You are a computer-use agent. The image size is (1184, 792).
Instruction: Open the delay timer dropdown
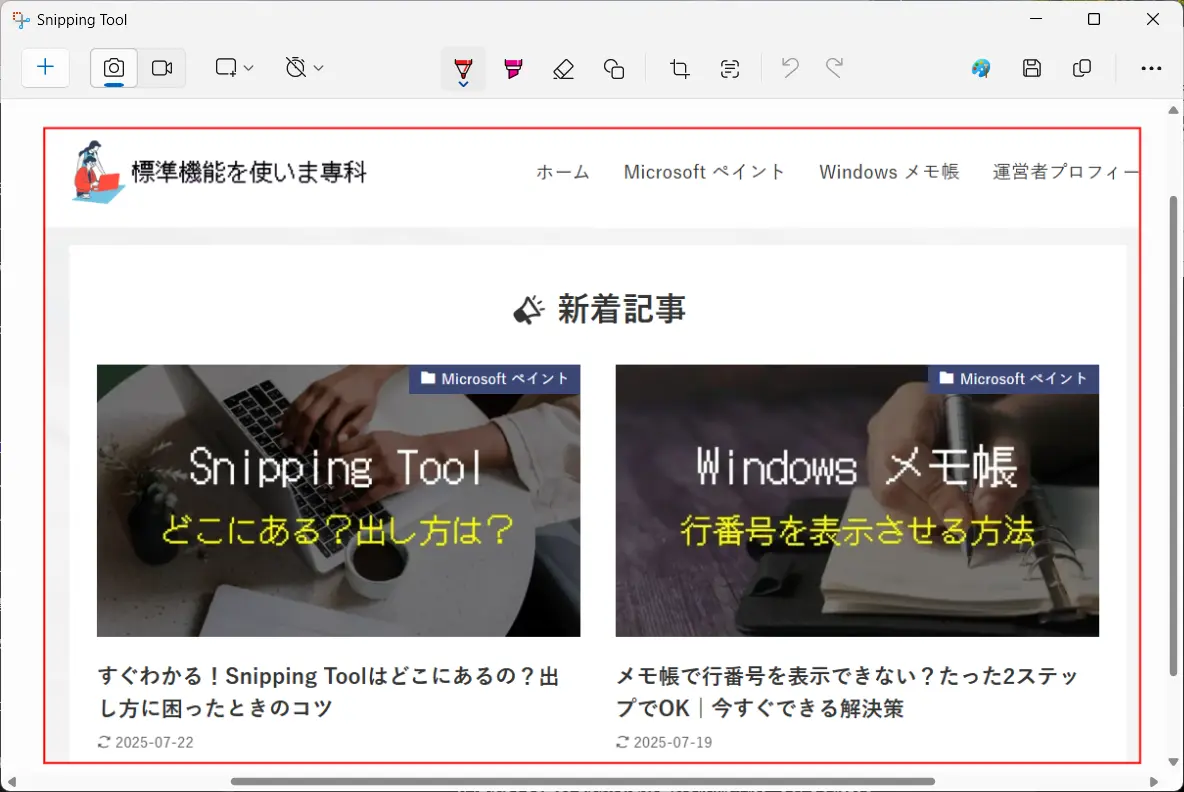[304, 68]
